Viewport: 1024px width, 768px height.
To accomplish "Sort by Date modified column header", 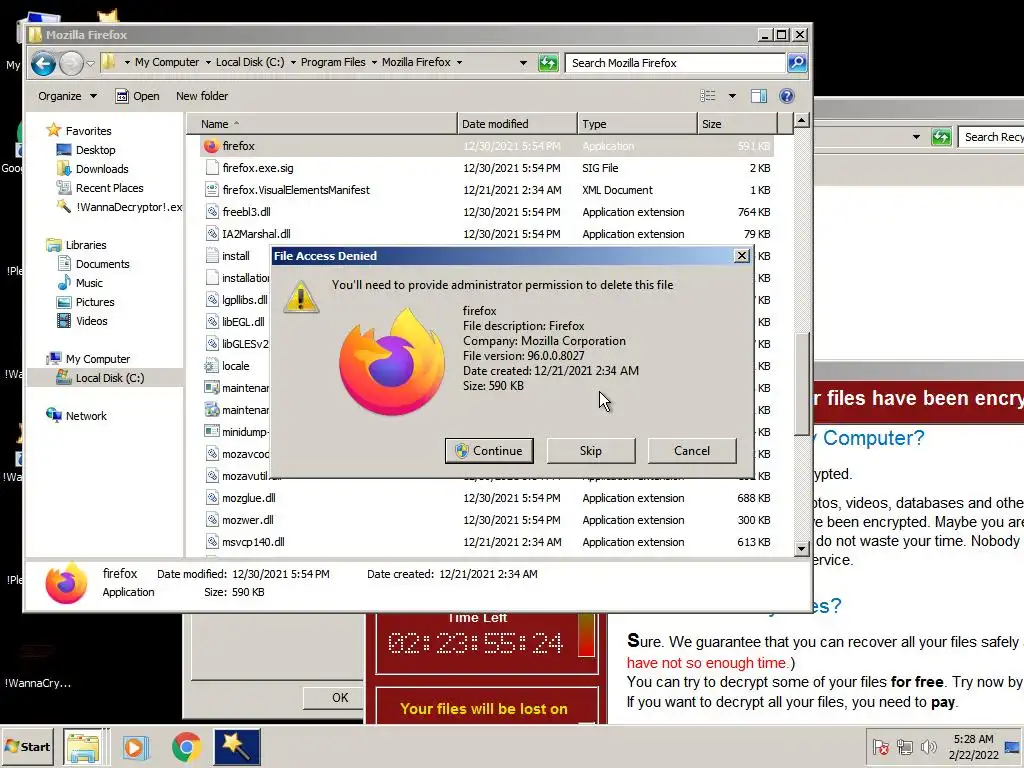I will point(517,123).
